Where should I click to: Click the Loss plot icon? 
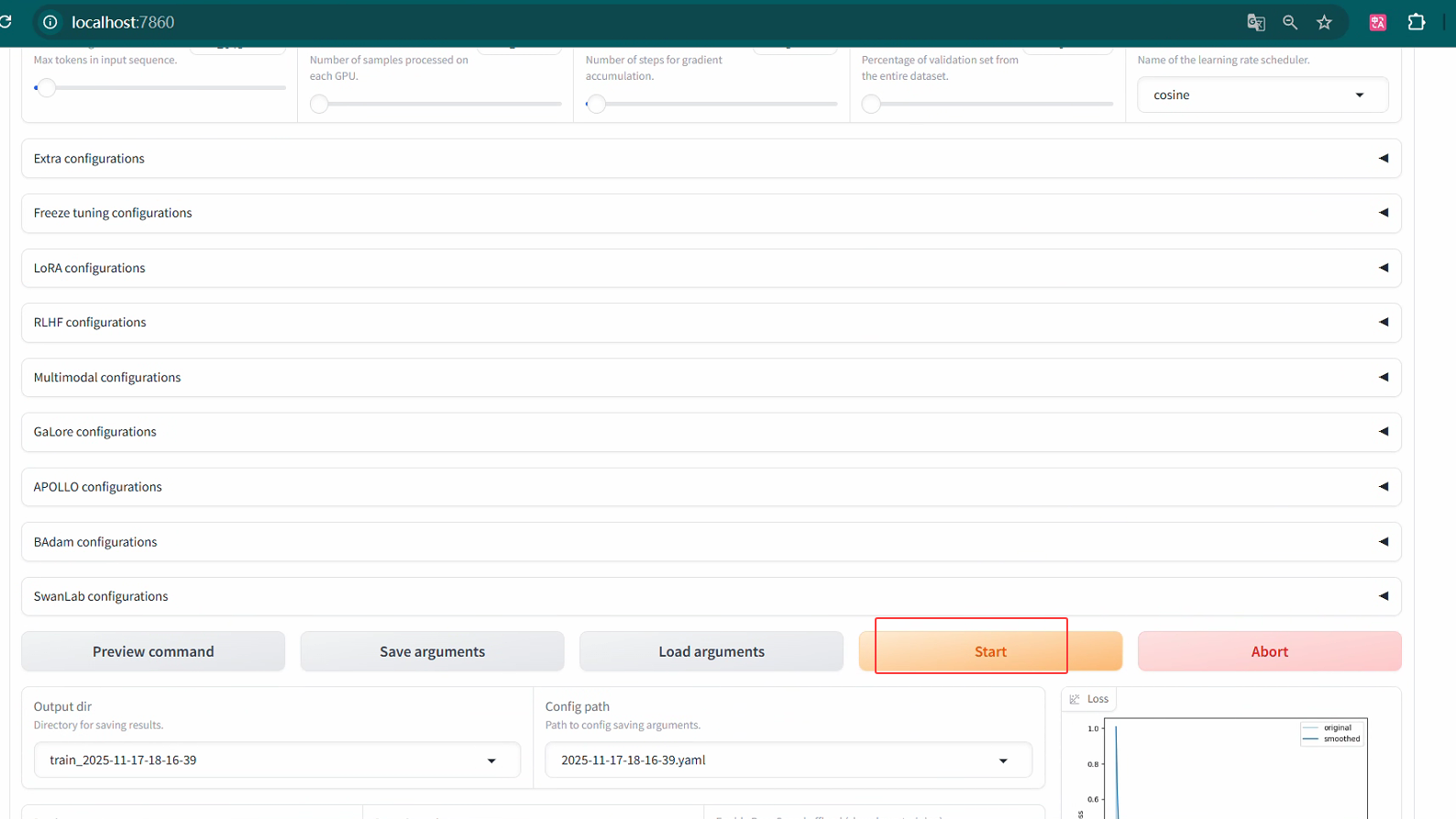point(1075,699)
